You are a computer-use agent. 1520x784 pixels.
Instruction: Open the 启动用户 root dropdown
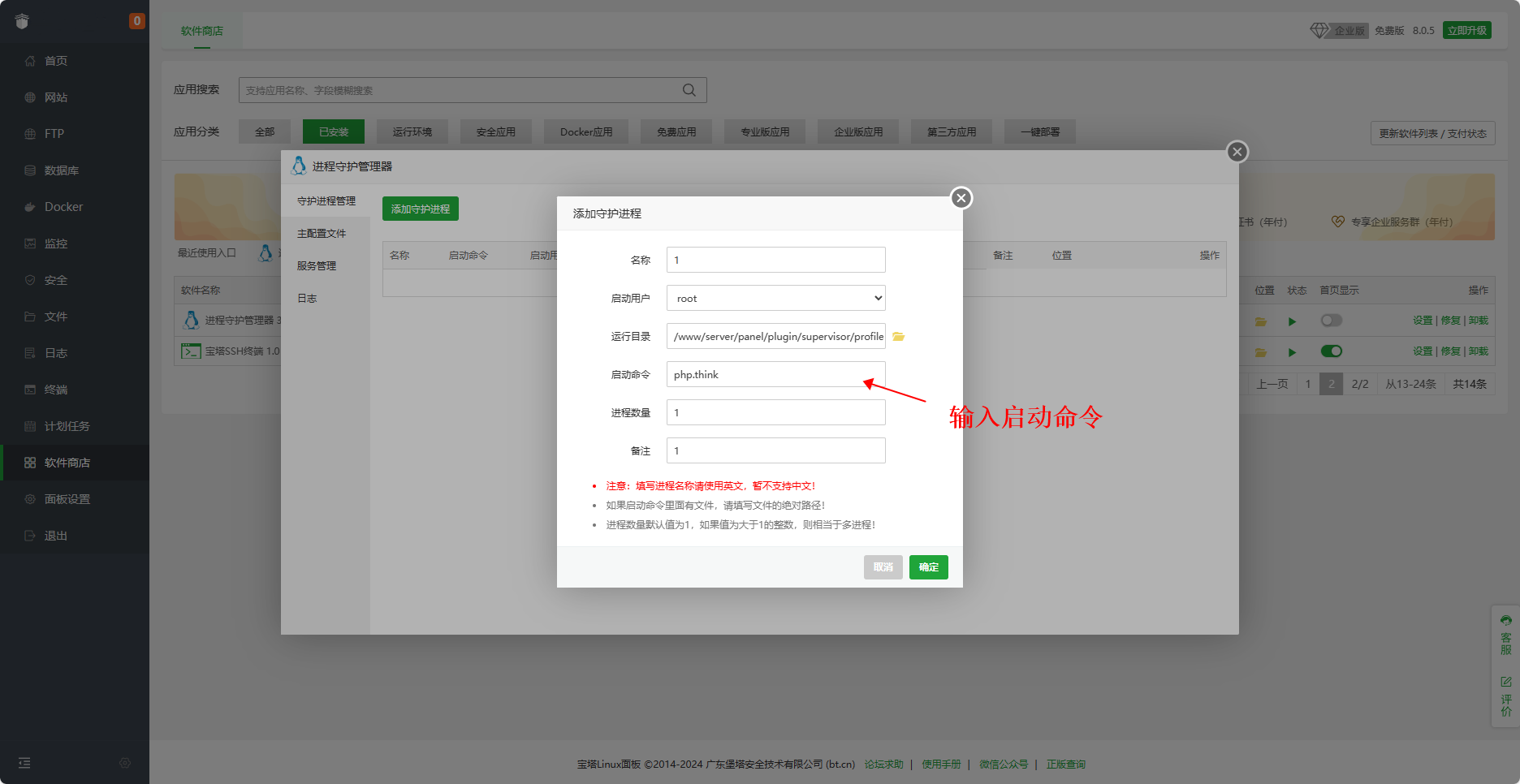775,299
